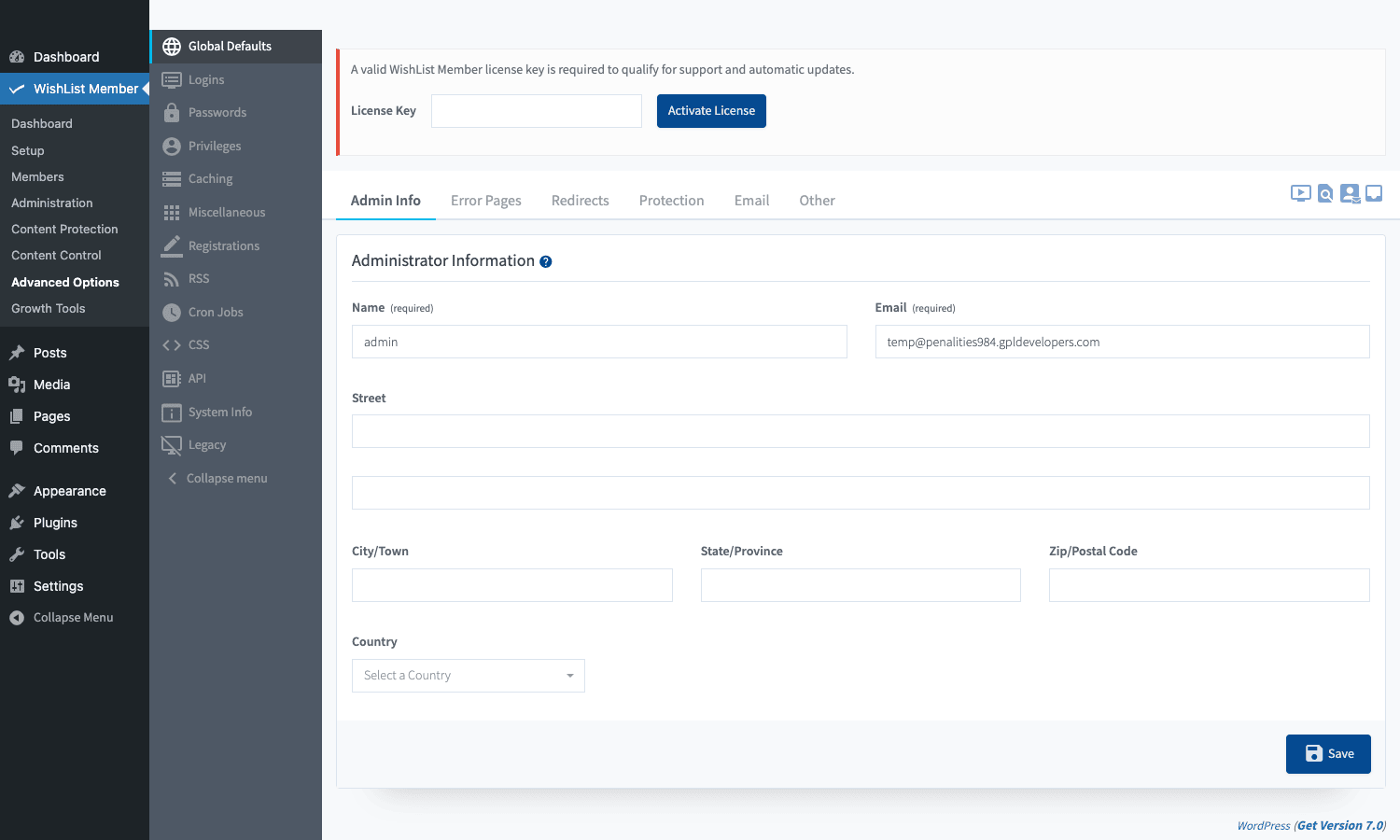Open the Cron Jobs options section
This screenshot has width=1400, height=840.
point(236,313)
